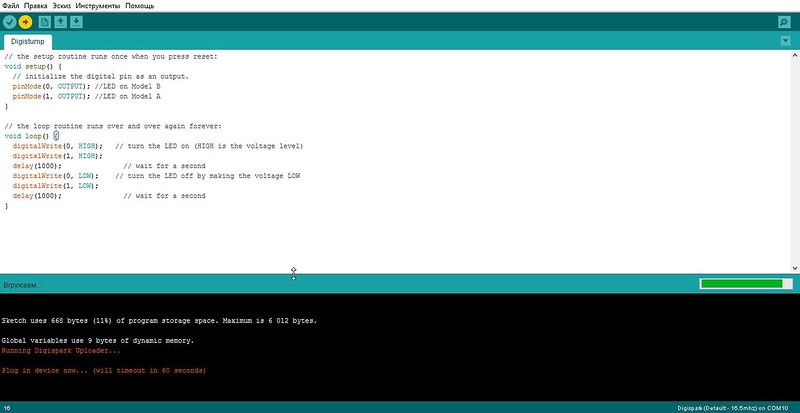Click the Verify sketch checkmark icon
The height and width of the screenshot is (413, 800).
click(x=10, y=22)
